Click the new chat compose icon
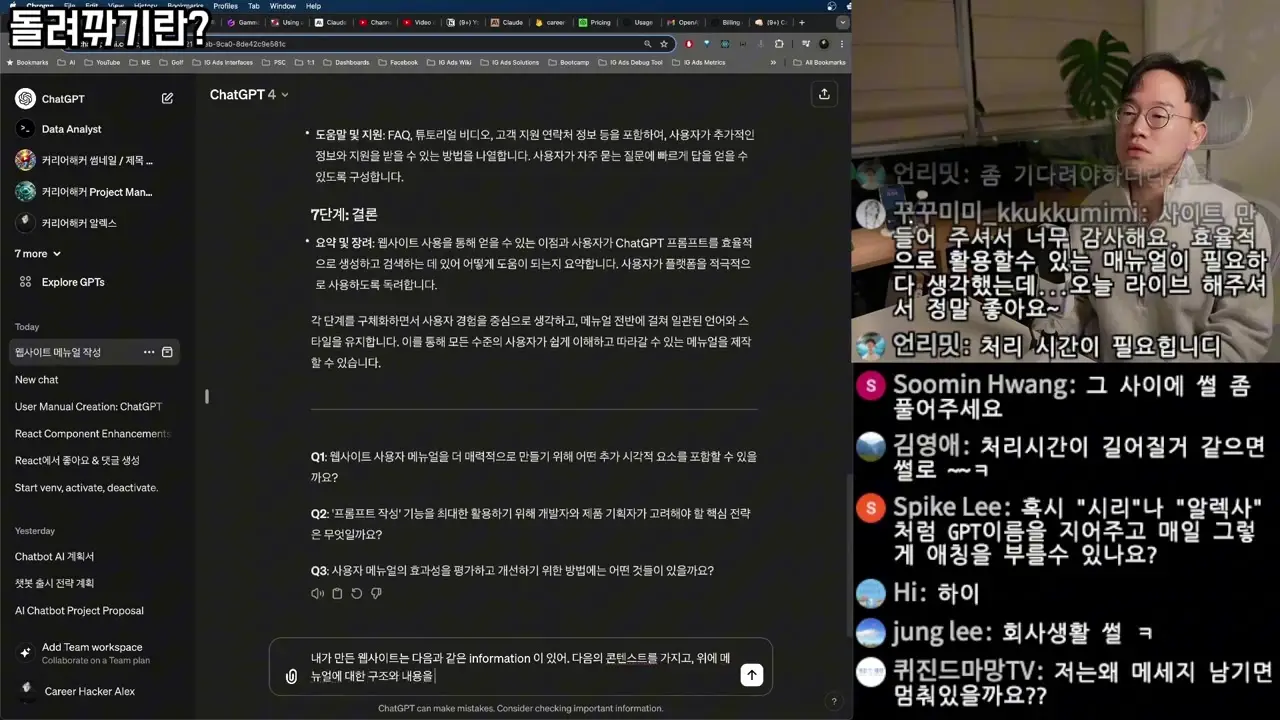The height and width of the screenshot is (720, 1280). tap(167, 98)
